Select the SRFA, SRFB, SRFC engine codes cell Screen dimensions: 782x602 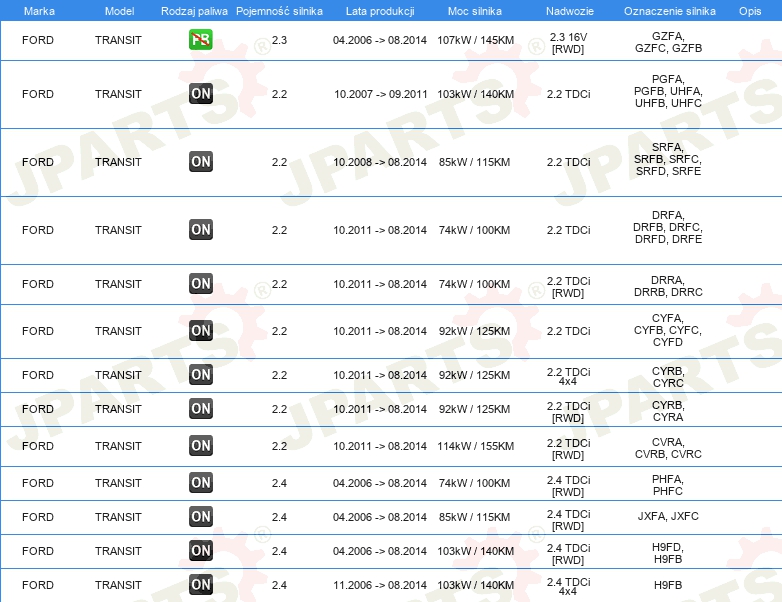(x=668, y=159)
